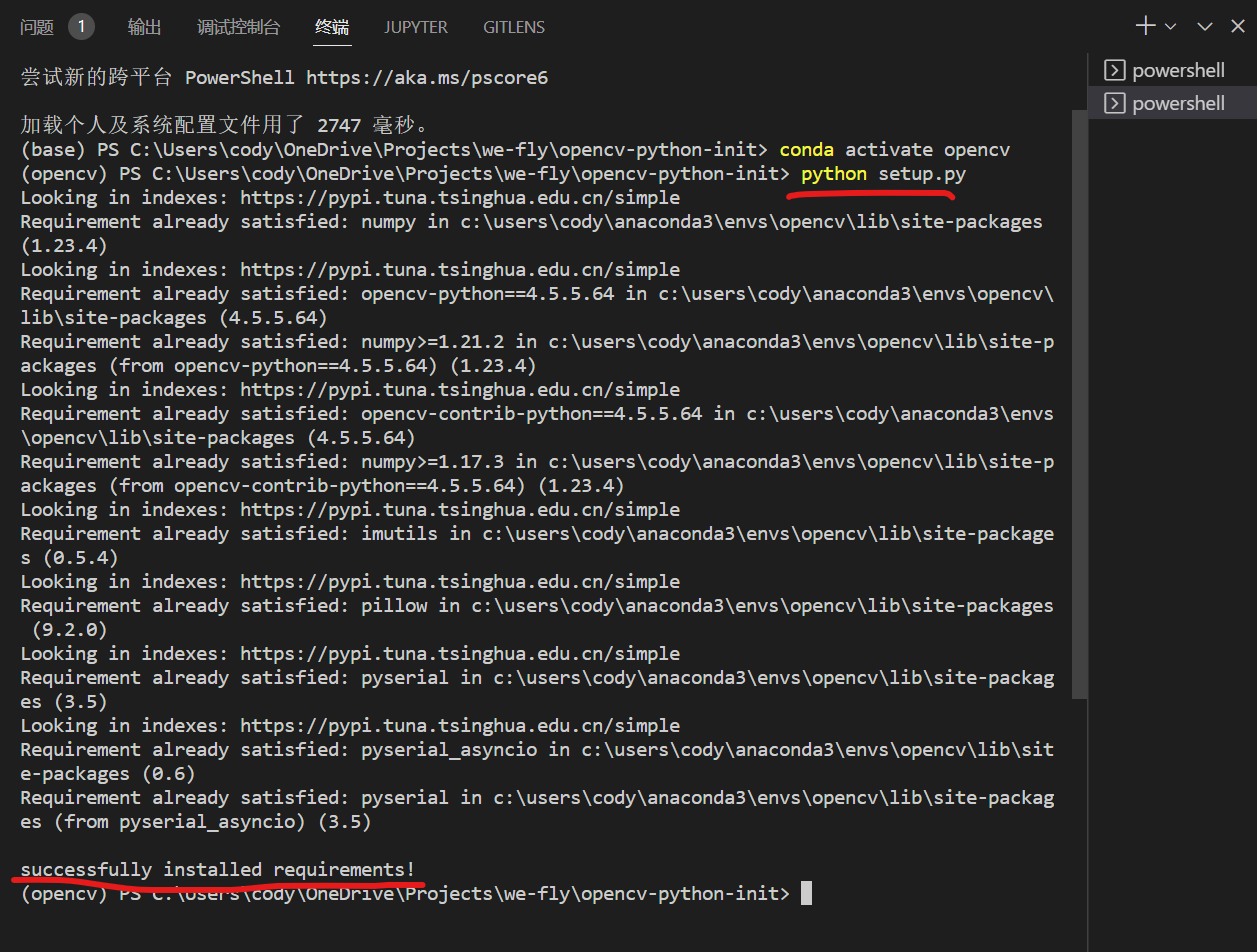Open the 输出 tab
Viewport: 1257px width, 952px height.
coord(145,27)
